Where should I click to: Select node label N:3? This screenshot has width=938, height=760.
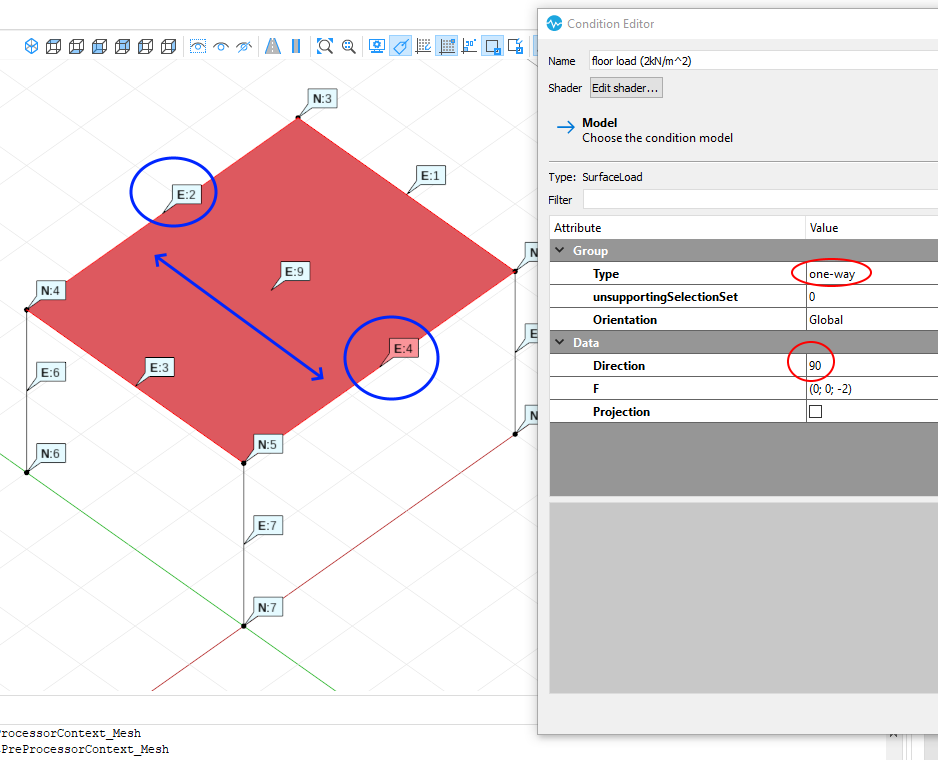tap(322, 98)
